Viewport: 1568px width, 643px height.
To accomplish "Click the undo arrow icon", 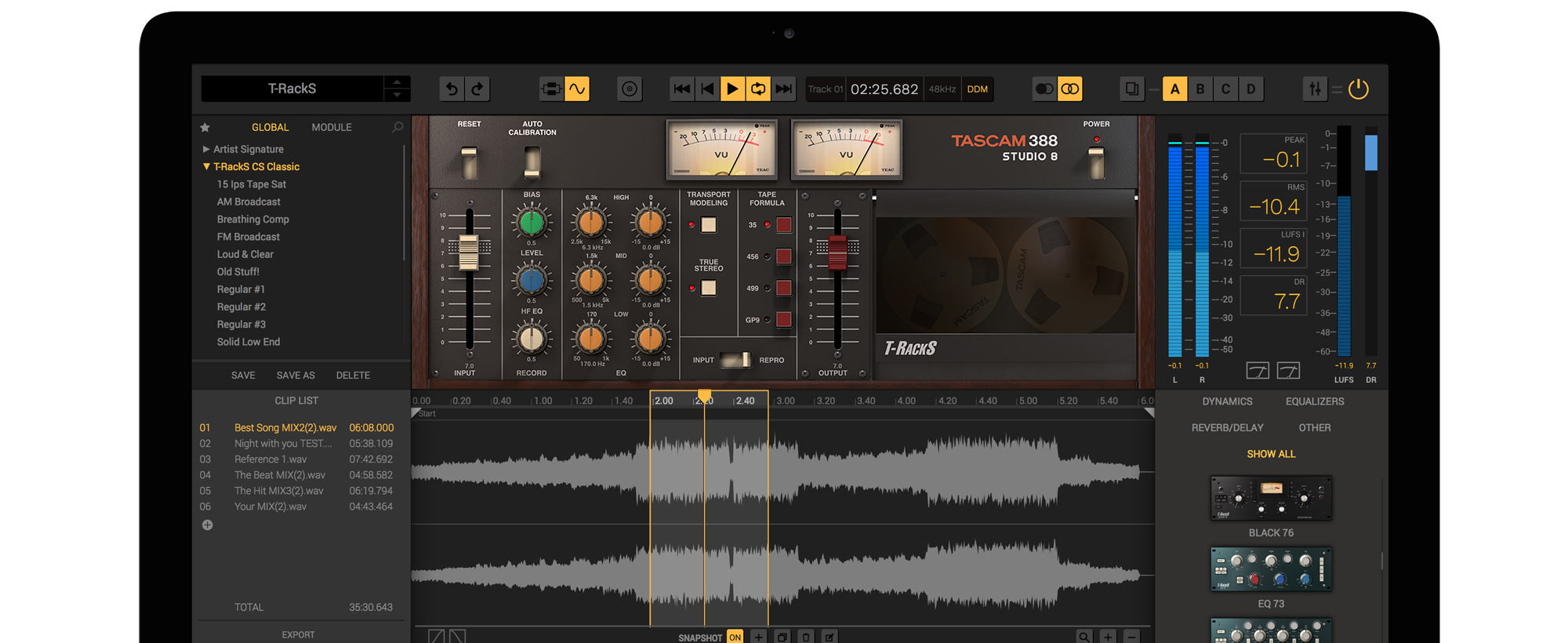I will coord(452,89).
